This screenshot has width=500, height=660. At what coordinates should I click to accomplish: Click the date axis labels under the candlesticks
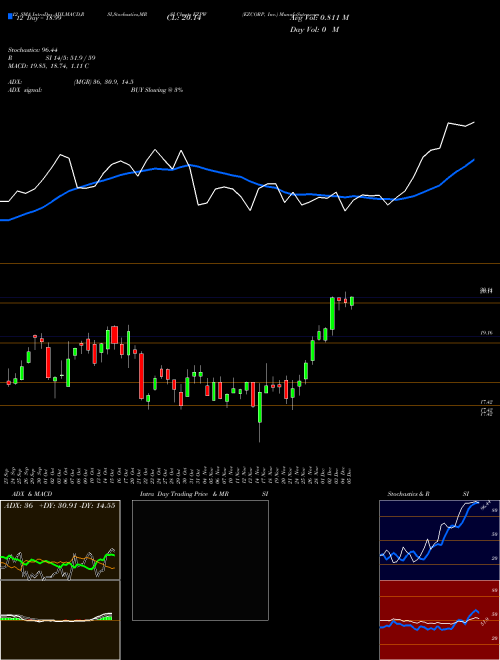click(x=179, y=476)
